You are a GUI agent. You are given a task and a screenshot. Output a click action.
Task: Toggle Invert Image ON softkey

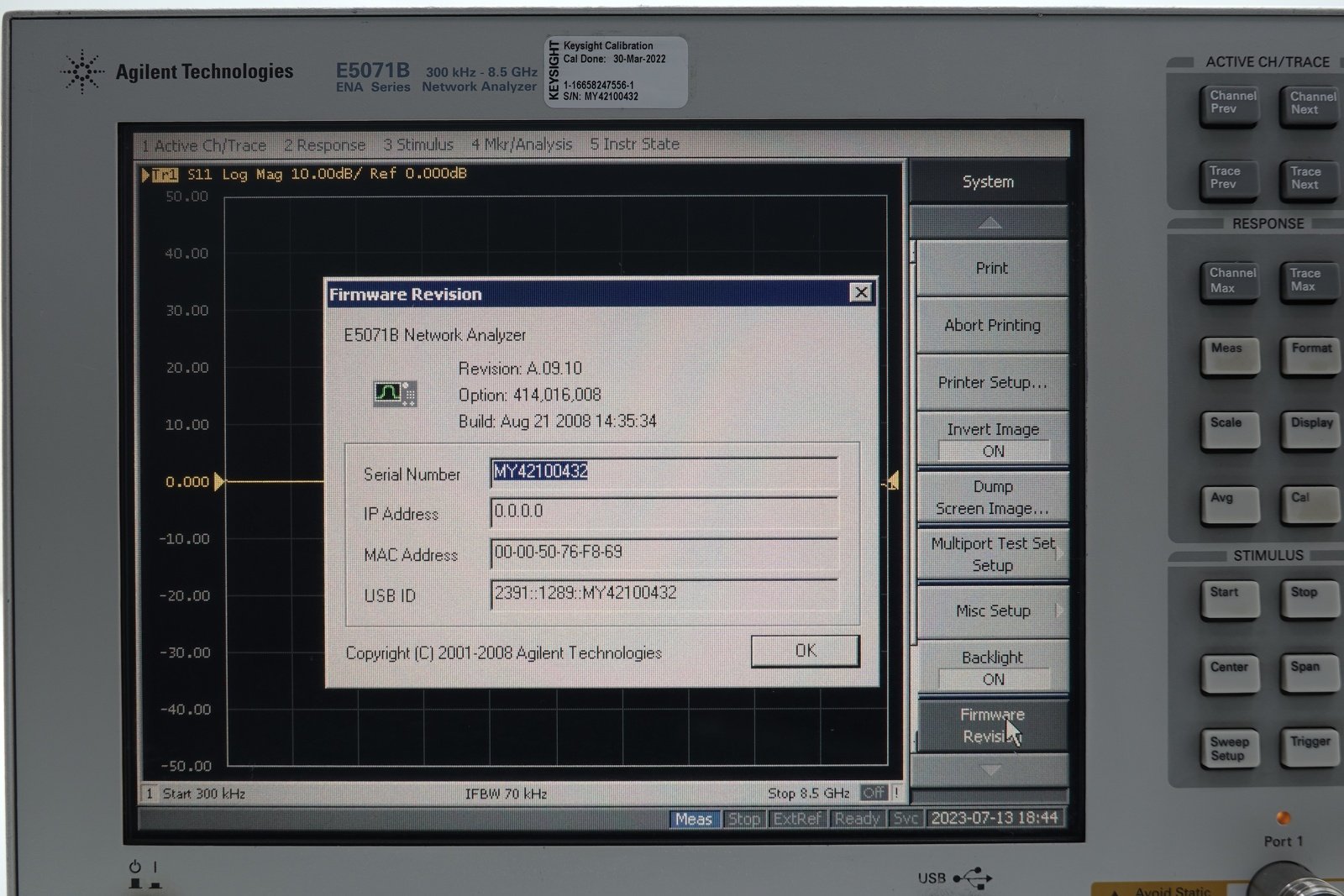(x=993, y=439)
